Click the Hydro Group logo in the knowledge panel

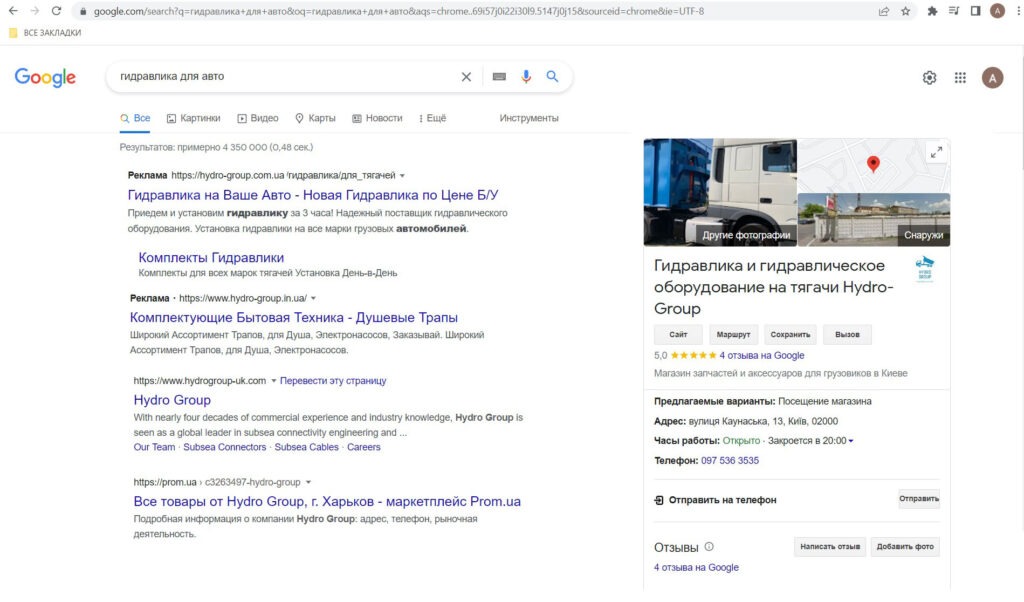point(925,268)
